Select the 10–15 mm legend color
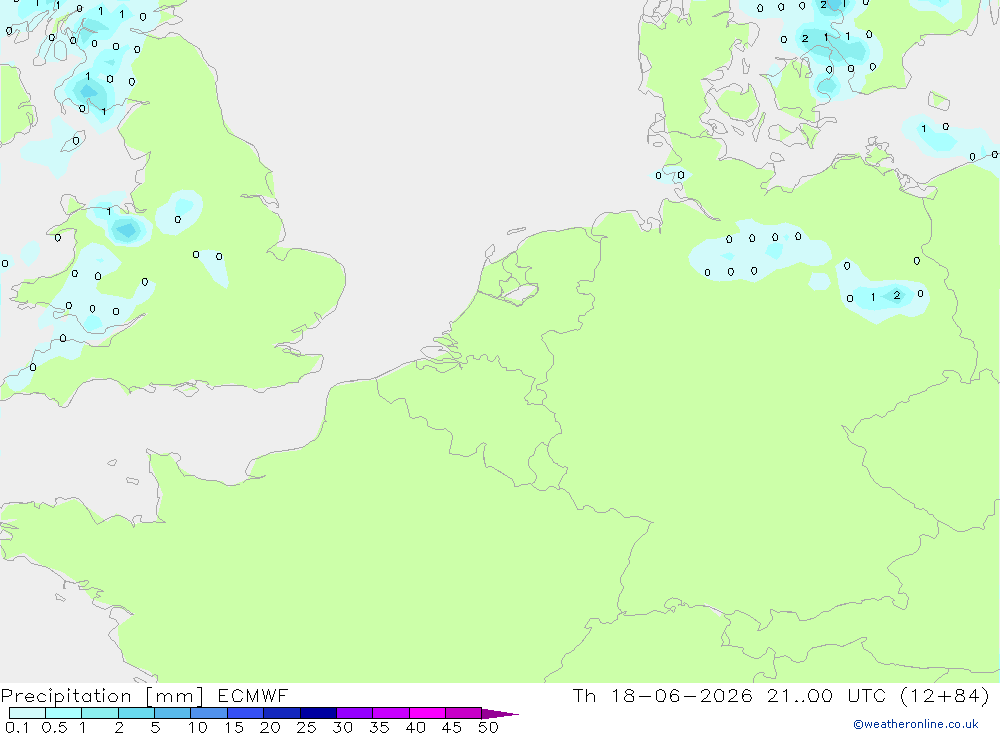1000x733 pixels. click(x=209, y=713)
